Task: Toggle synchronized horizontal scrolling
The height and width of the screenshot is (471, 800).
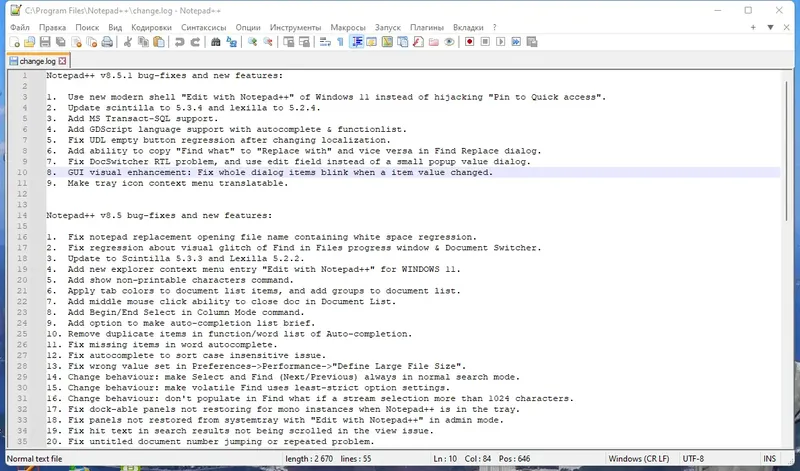Action: point(304,42)
